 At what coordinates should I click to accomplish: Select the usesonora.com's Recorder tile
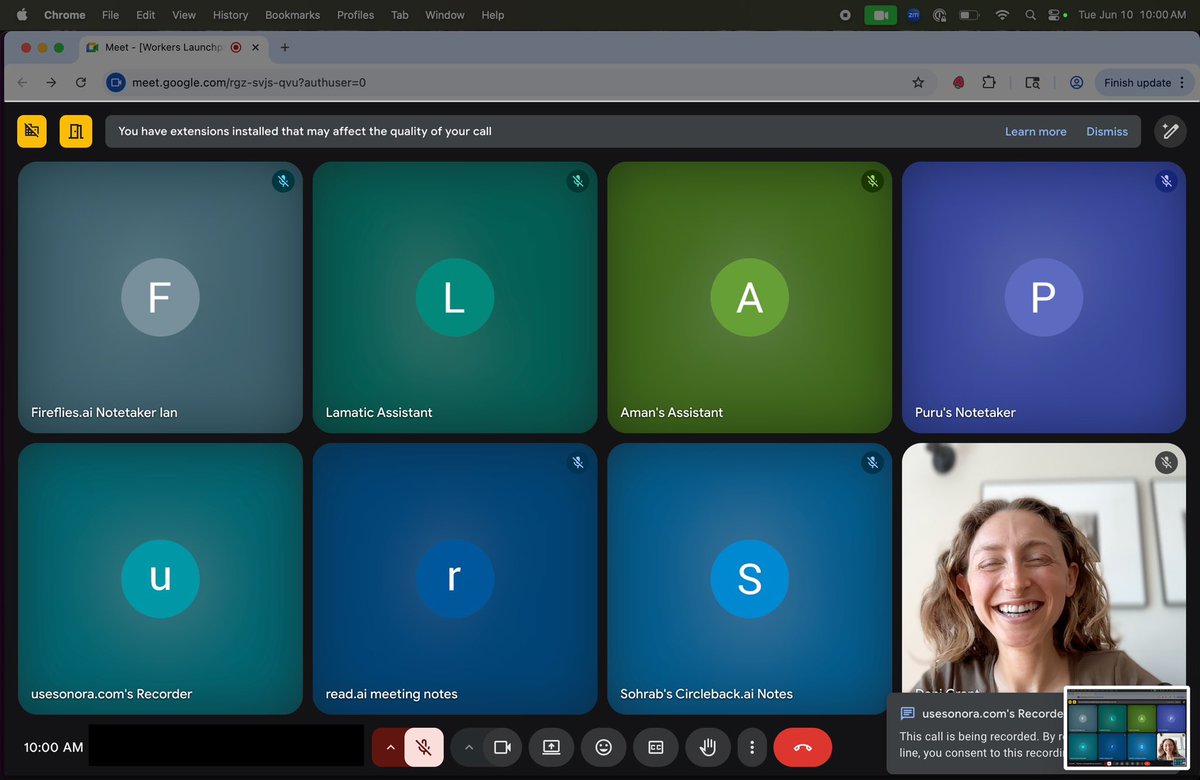pos(160,578)
